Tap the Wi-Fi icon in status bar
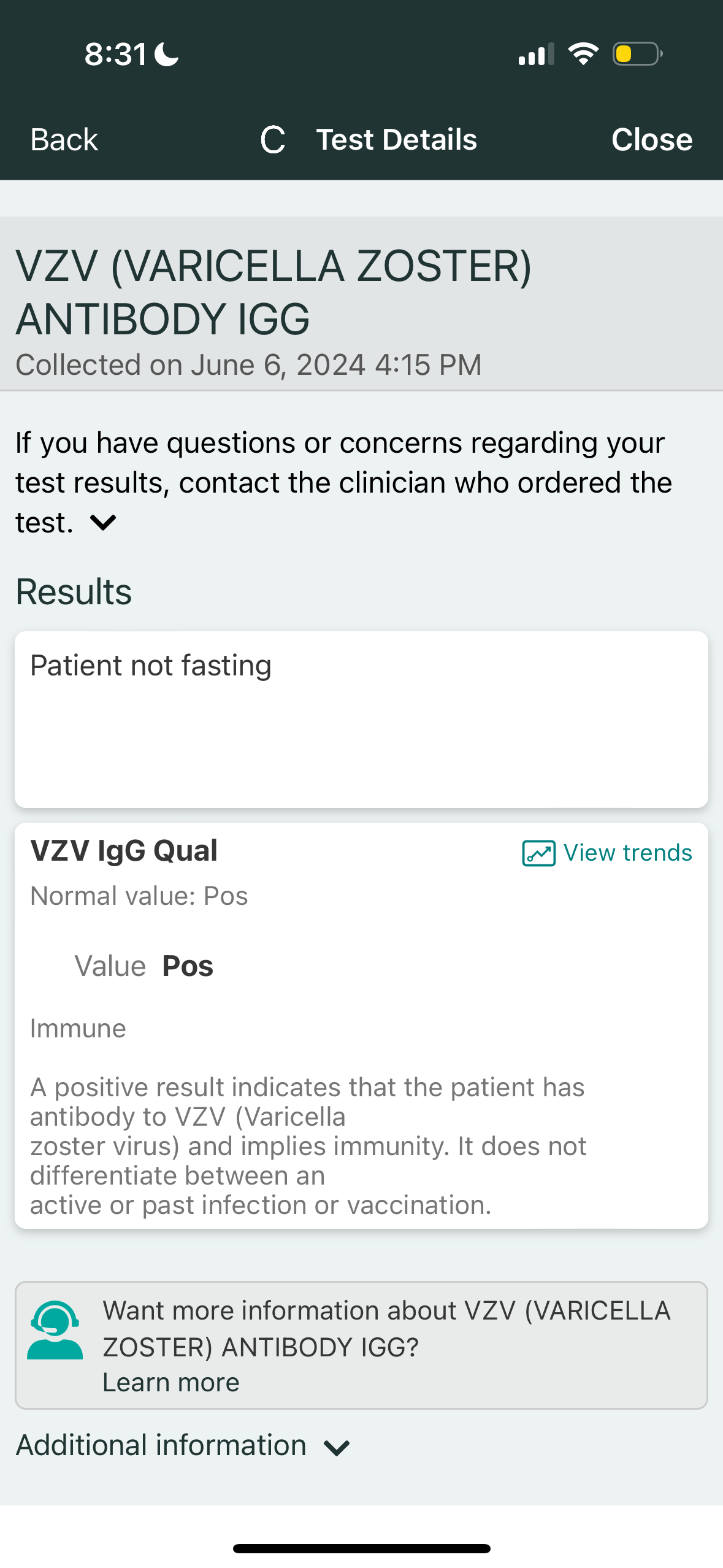Viewport: 723px width, 1568px height. click(x=583, y=54)
